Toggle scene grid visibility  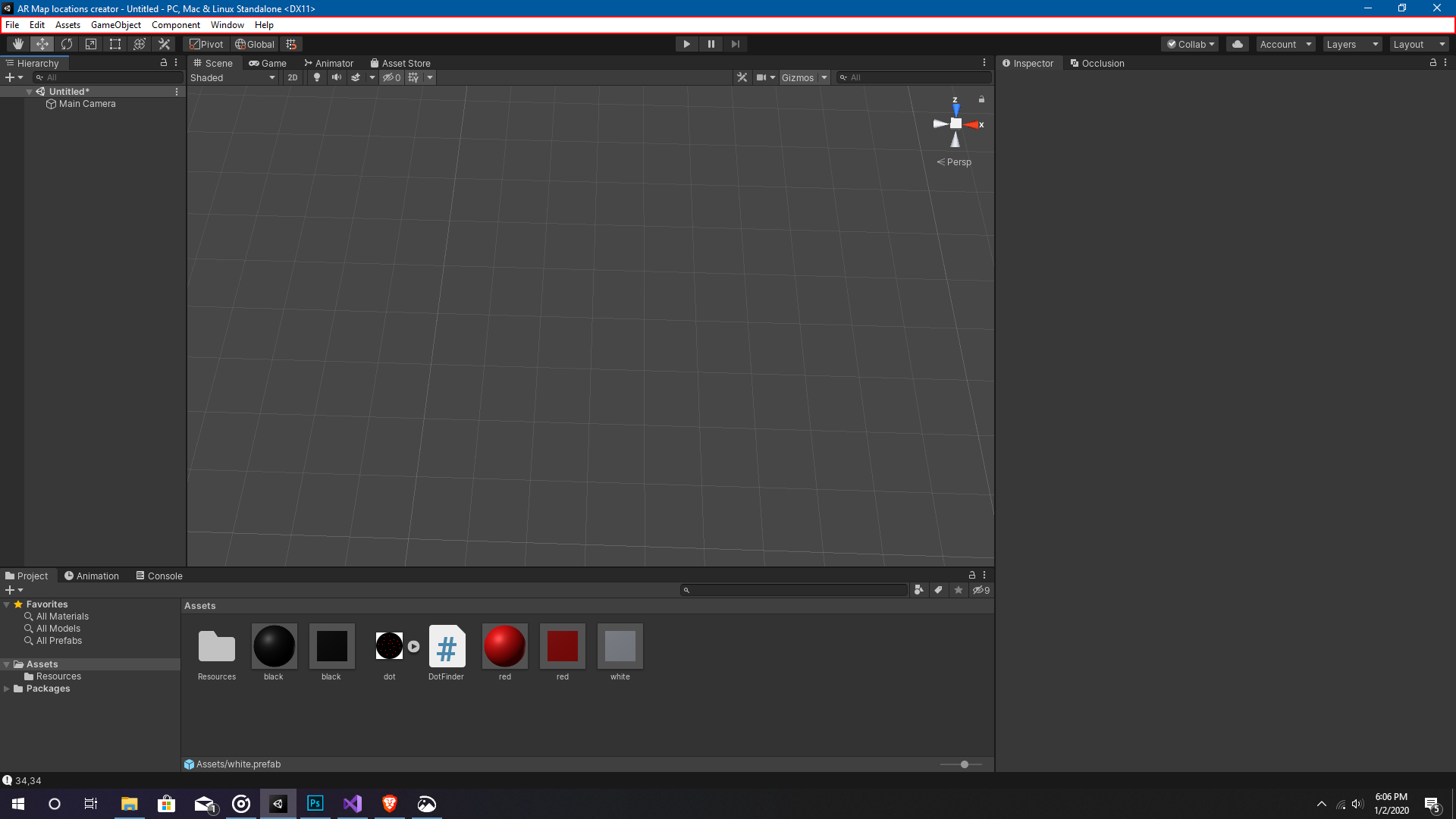click(x=413, y=77)
